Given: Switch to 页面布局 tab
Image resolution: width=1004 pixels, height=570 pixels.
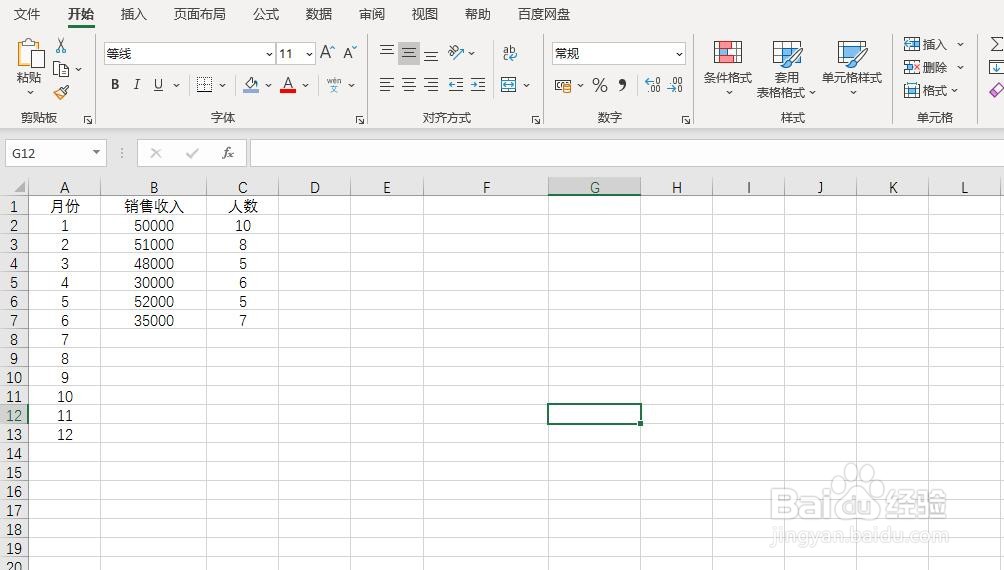Looking at the screenshot, I should (200, 14).
